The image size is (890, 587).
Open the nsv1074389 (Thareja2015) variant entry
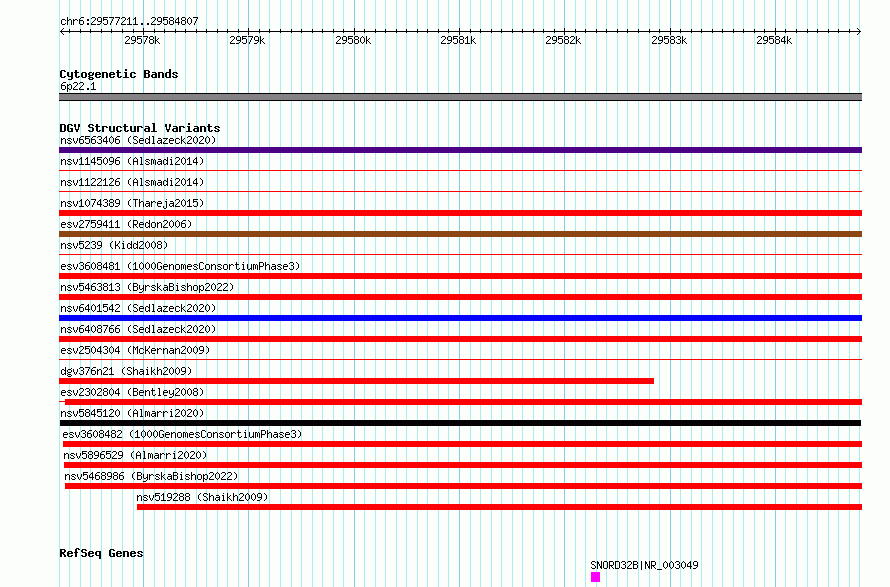point(132,203)
